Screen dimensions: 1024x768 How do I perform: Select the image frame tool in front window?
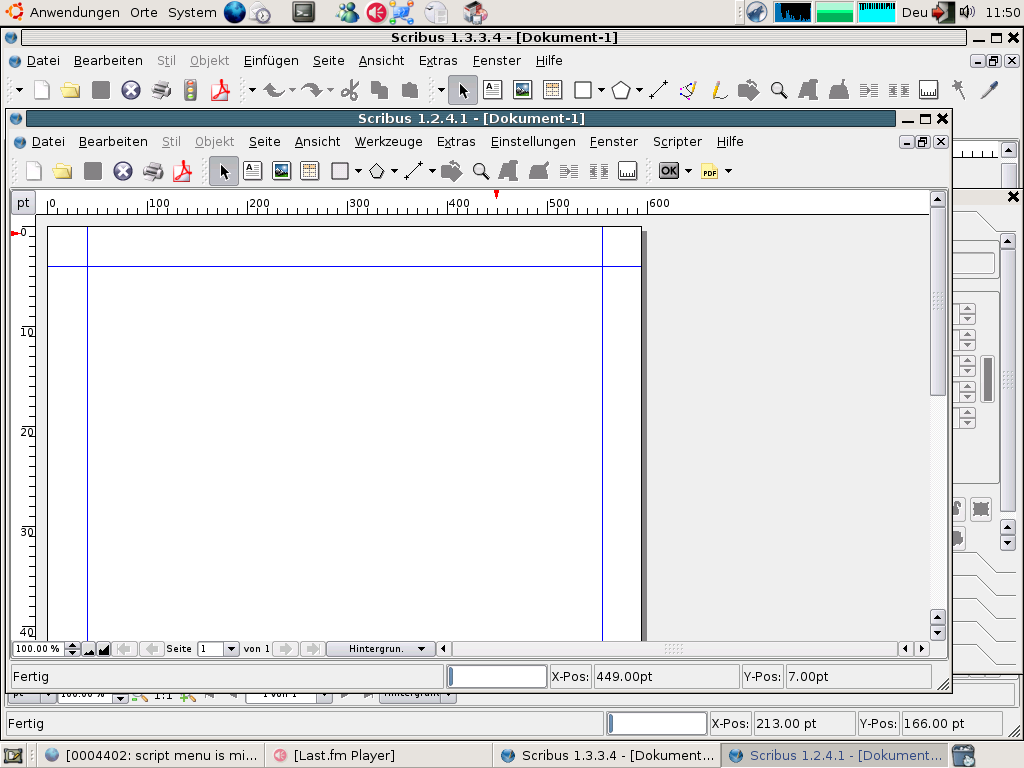pyautogui.click(x=282, y=171)
